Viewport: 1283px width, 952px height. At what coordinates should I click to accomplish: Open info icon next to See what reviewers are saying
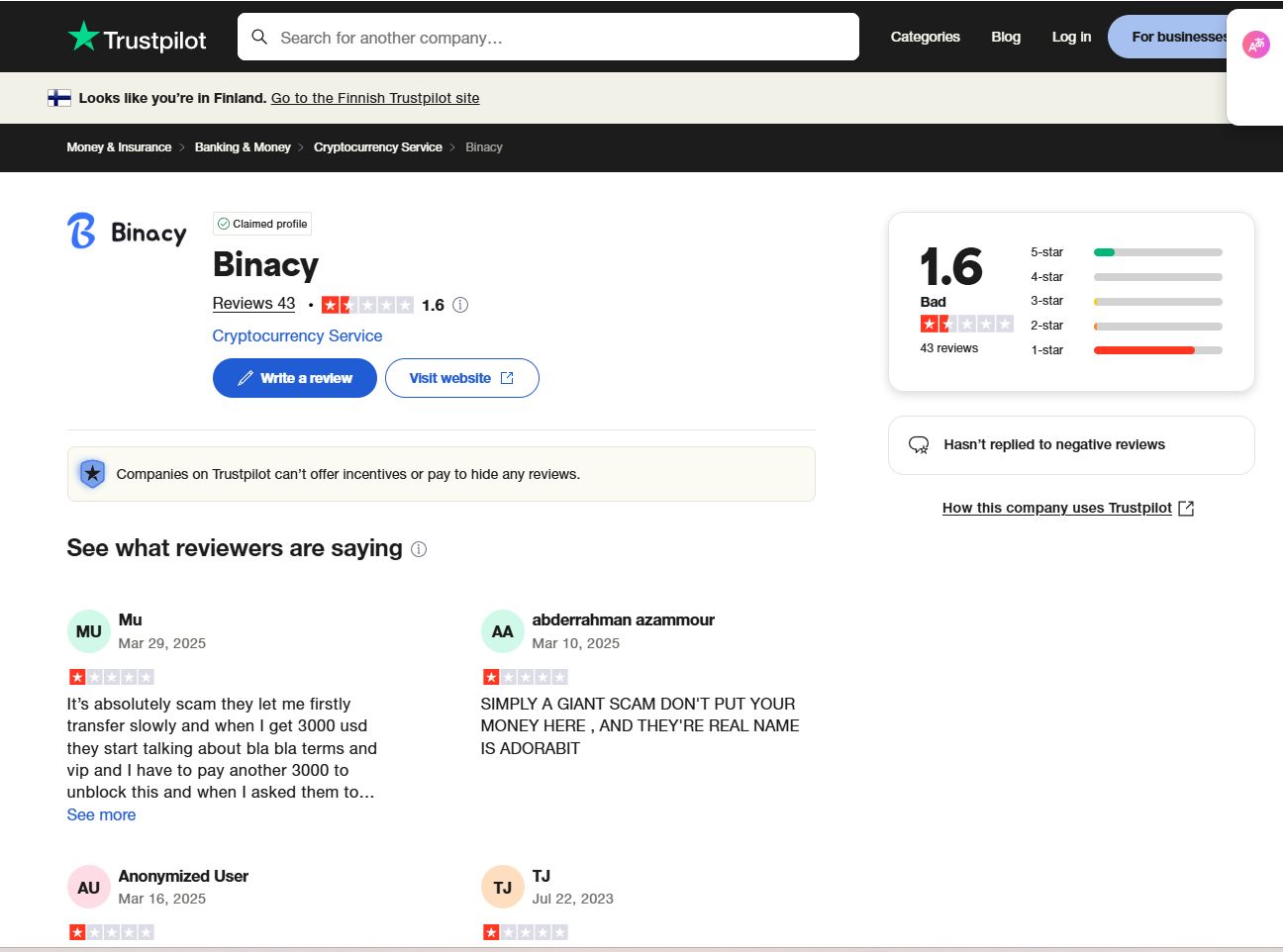pos(419,549)
